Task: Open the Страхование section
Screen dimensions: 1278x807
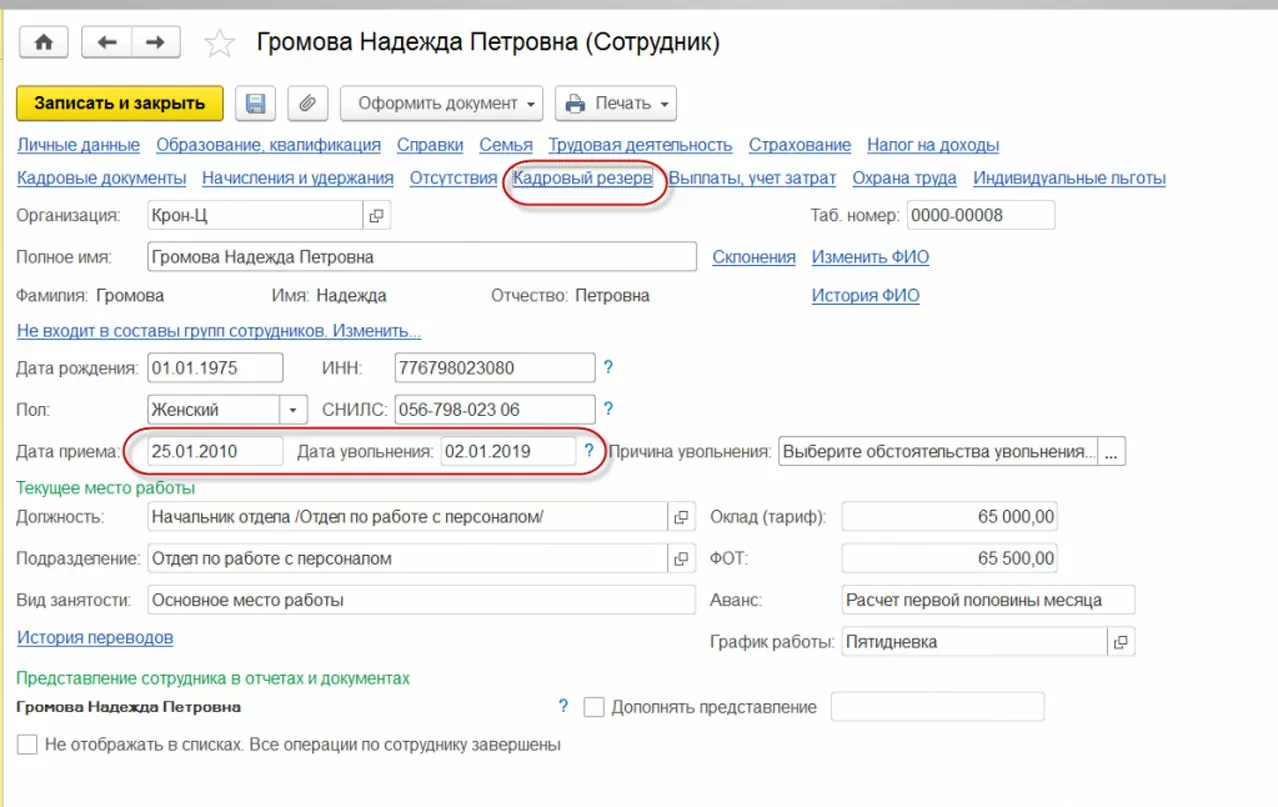Action: click(x=800, y=145)
